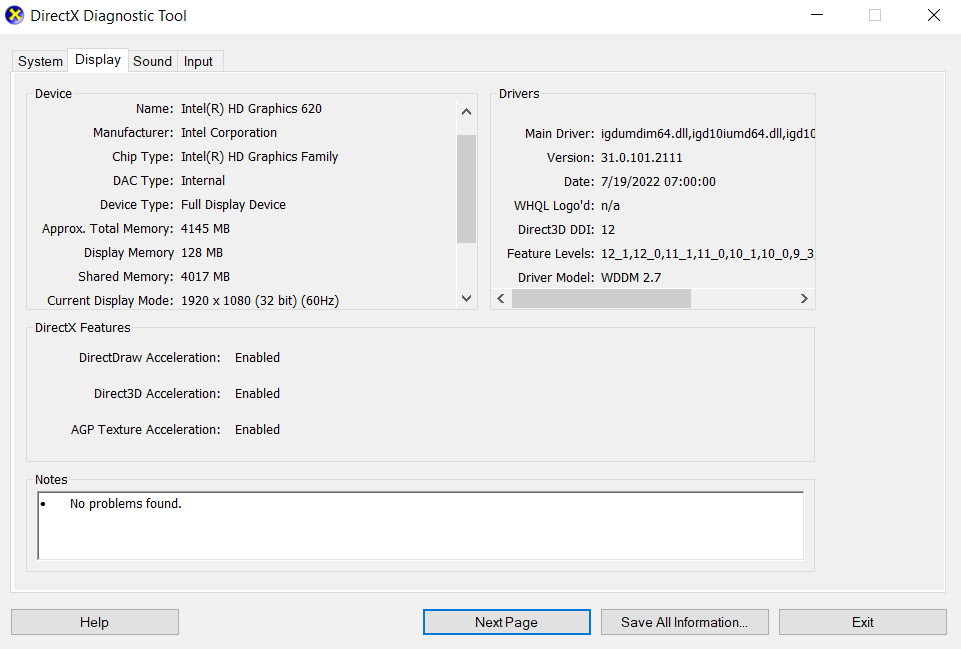Click the Next Page button
This screenshot has width=961, height=649.
[507, 622]
